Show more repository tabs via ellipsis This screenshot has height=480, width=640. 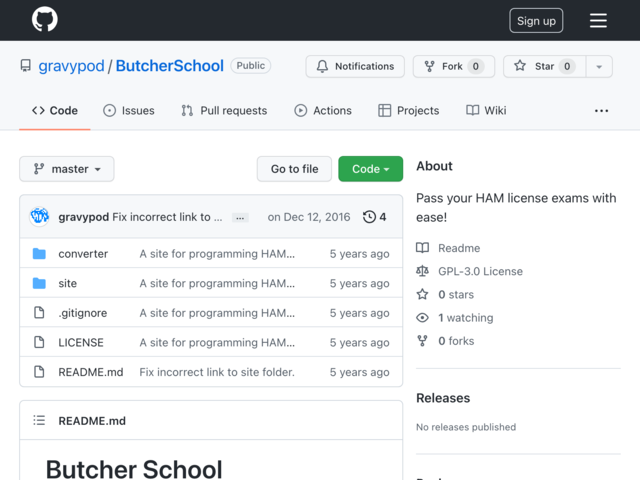[x=601, y=111]
